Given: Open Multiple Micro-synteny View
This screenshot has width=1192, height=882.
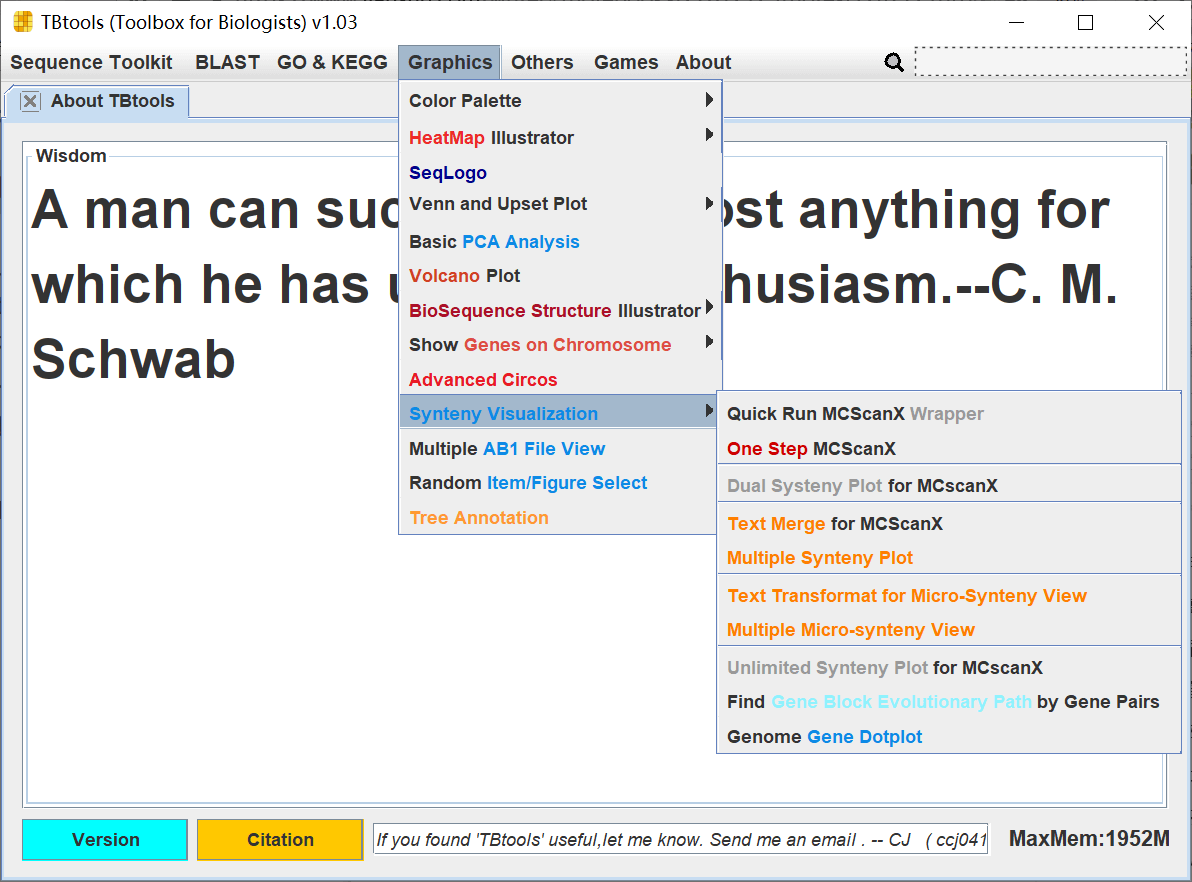Looking at the screenshot, I should [949, 630].
